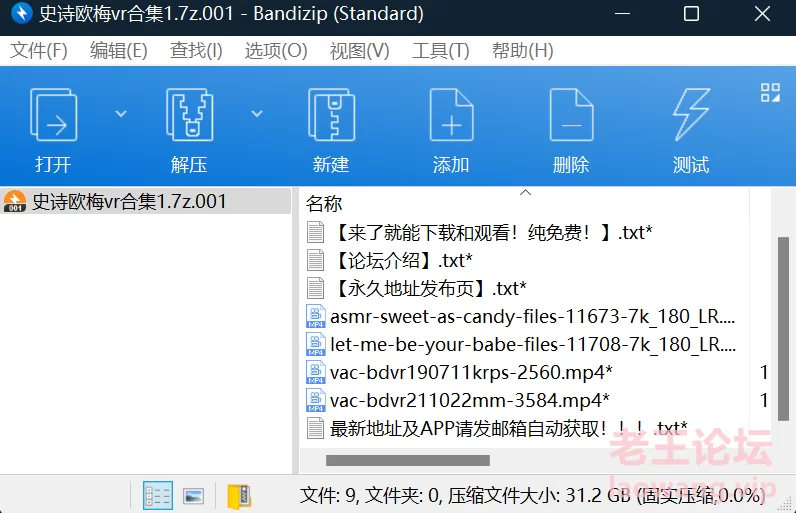
Task: Click the 删除 (Delete) toolbar icon
Action: point(571,115)
